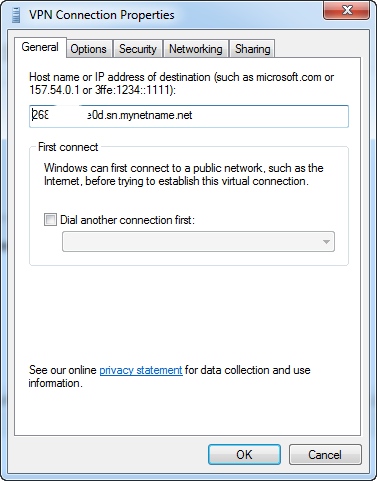
Task: Click the host name input field
Action: 189,116
